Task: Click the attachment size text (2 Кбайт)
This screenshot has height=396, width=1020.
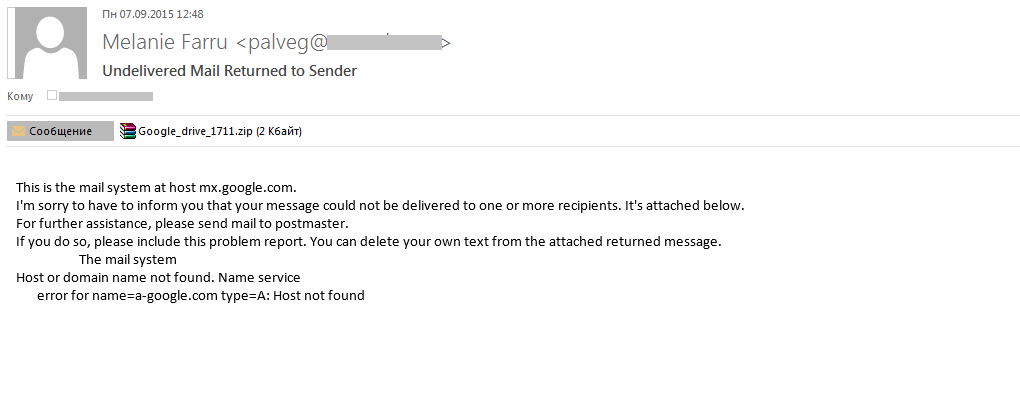Action: pyautogui.click(x=279, y=131)
